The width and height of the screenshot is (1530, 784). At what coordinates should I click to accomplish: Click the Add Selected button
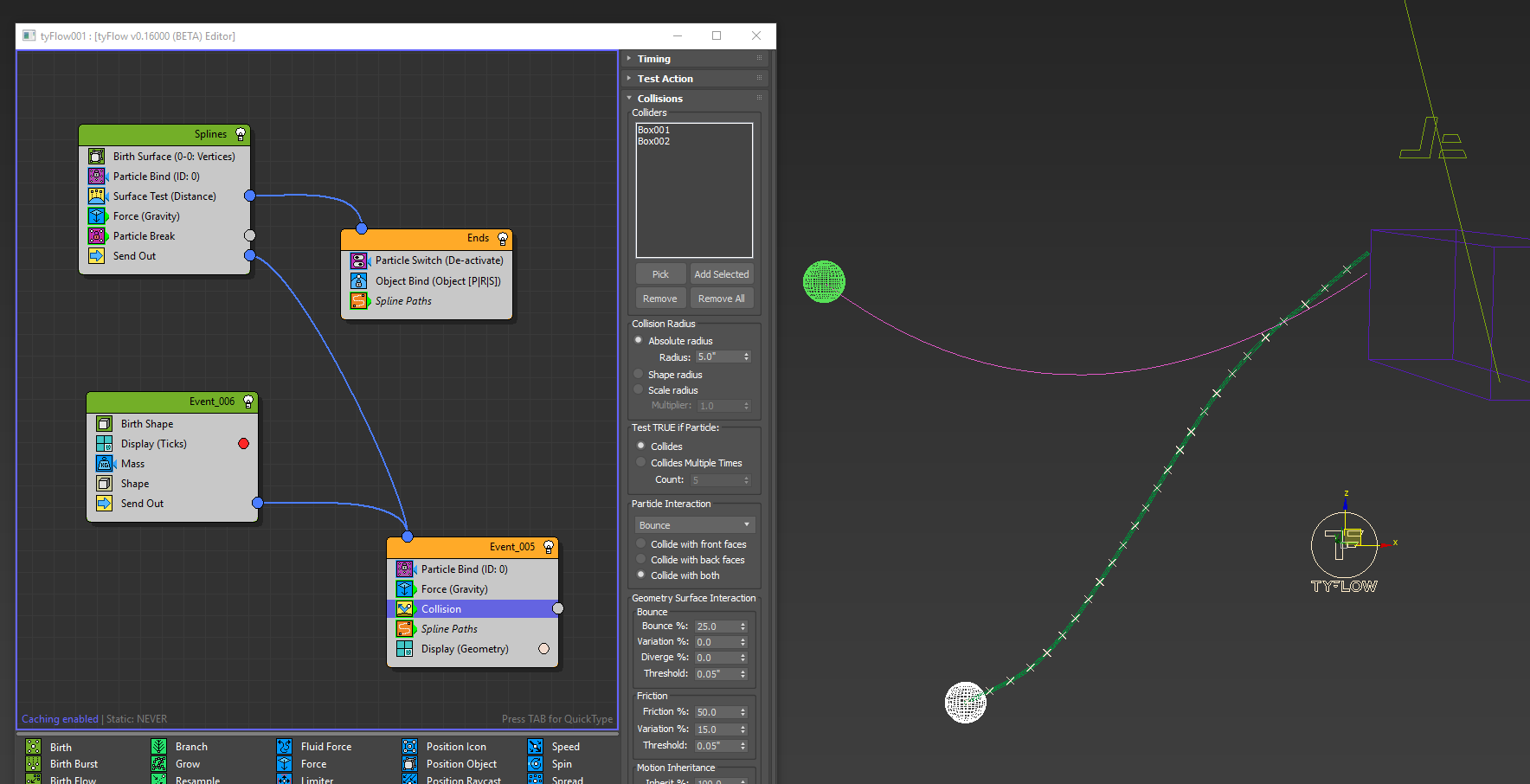722,274
